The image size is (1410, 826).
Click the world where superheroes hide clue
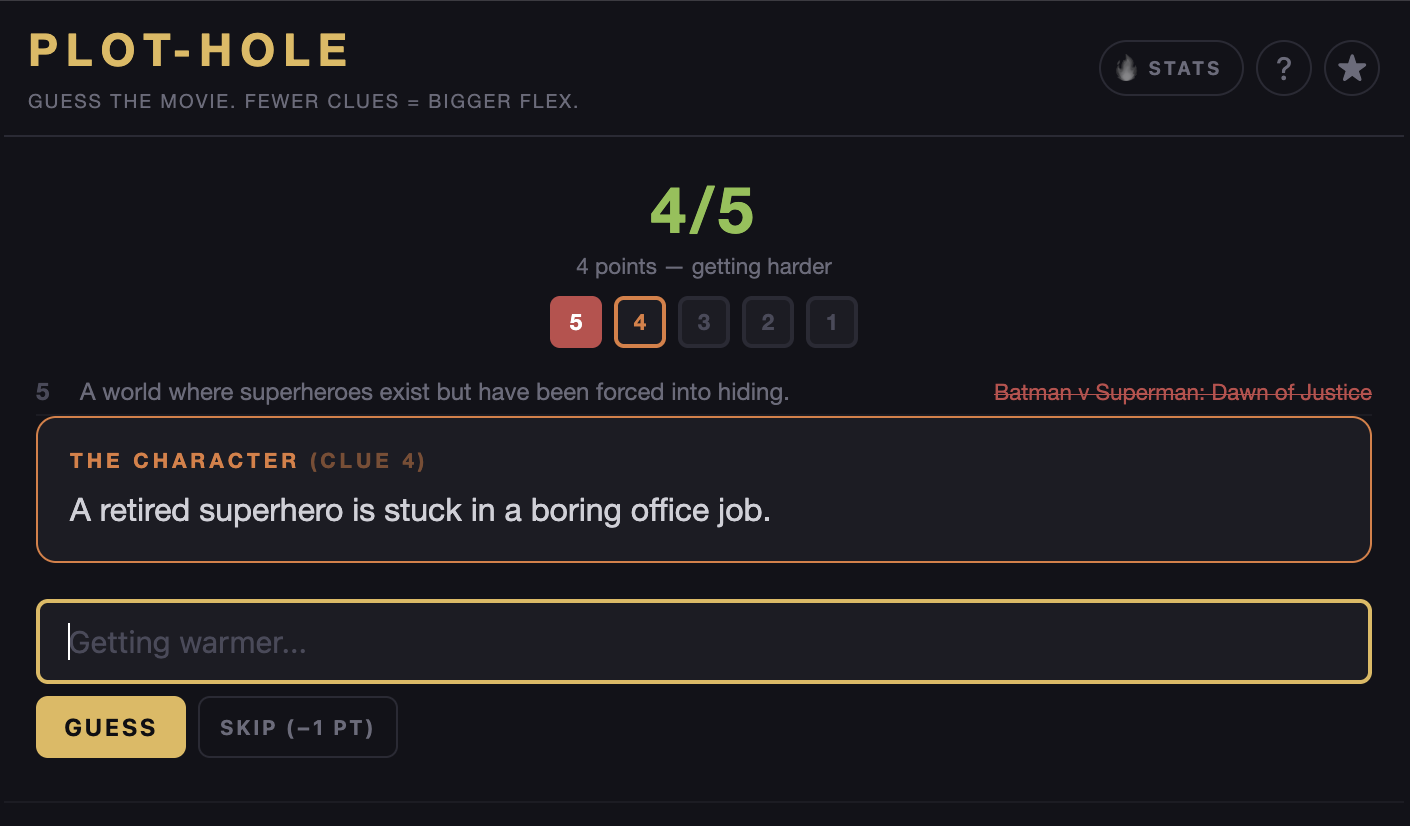(x=434, y=391)
